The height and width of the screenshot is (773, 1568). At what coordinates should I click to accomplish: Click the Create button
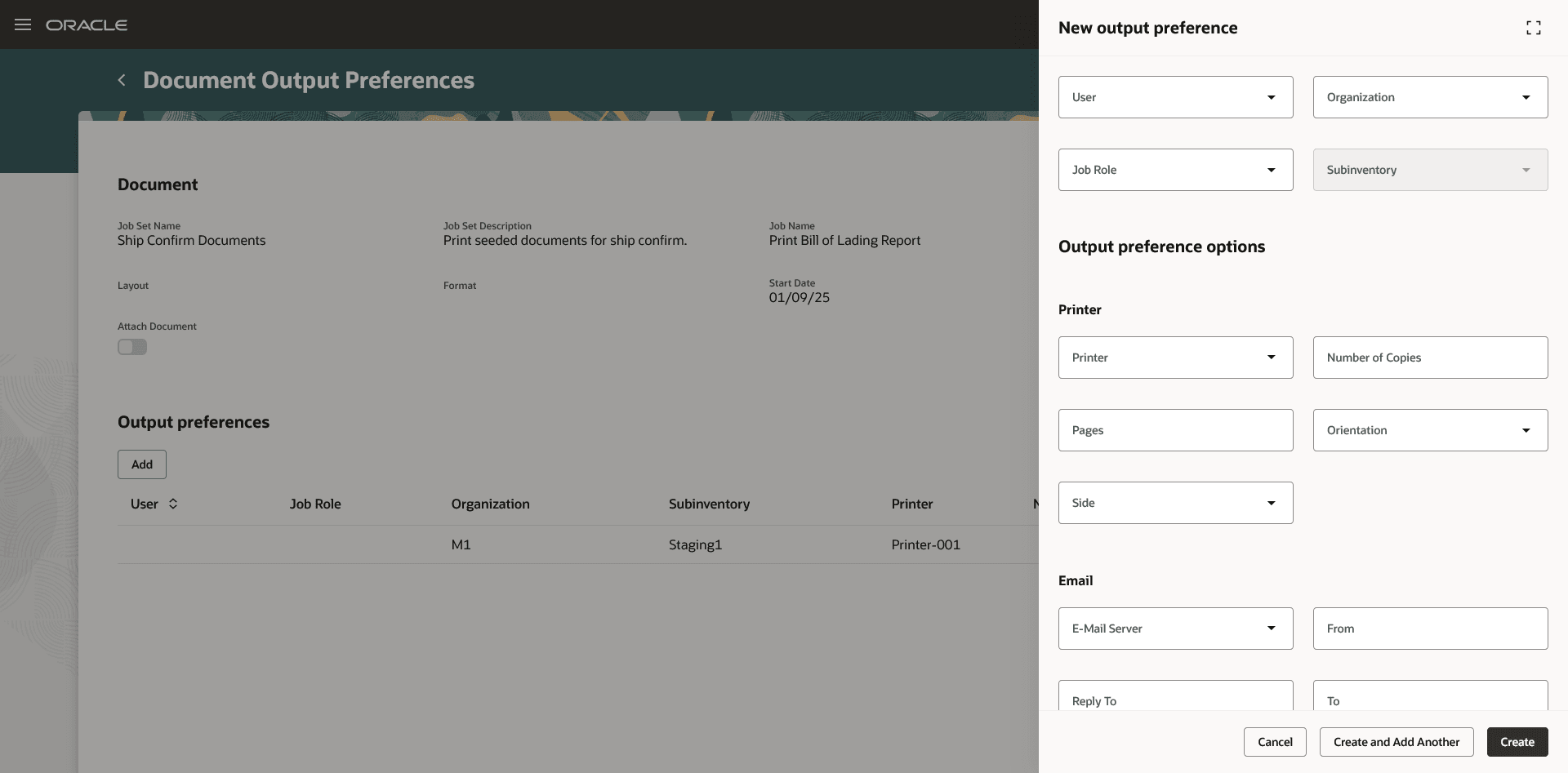click(1517, 742)
